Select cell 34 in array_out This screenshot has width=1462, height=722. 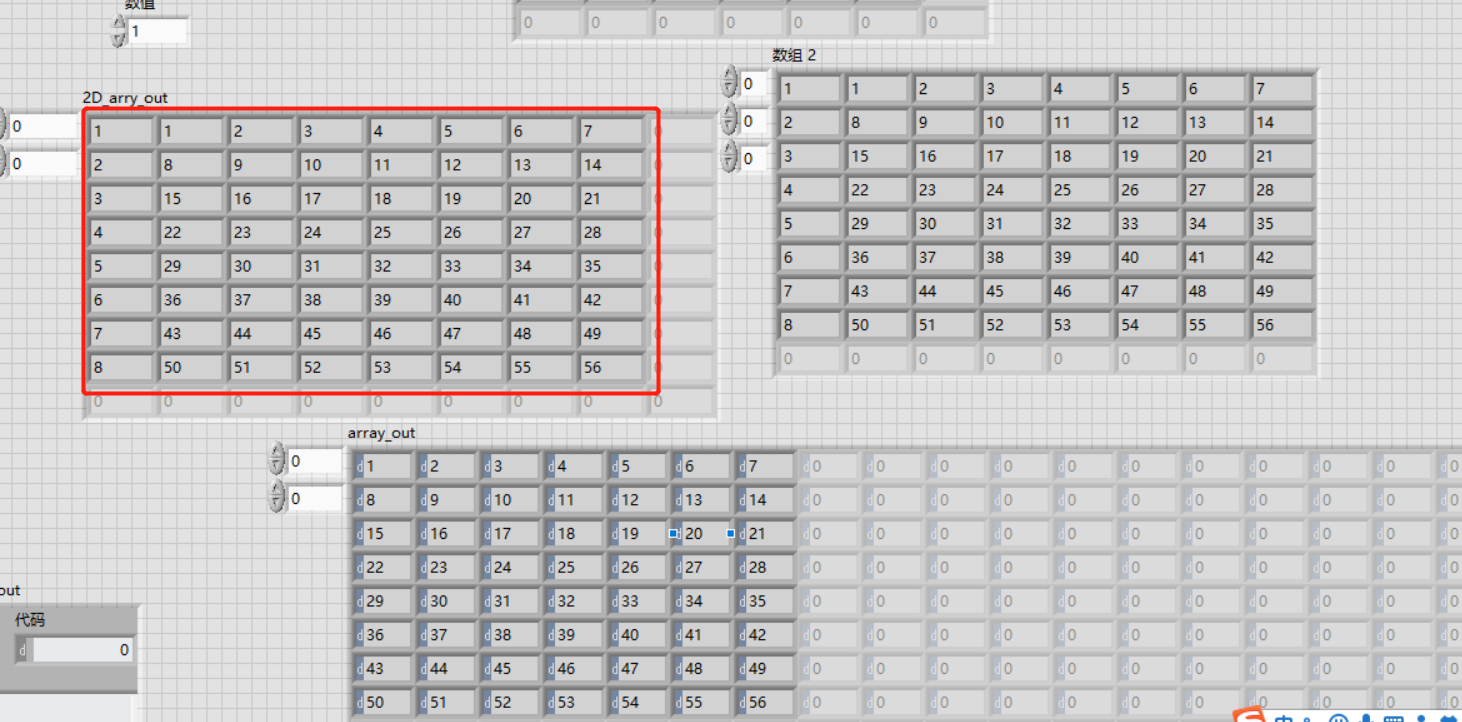click(x=702, y=601)
